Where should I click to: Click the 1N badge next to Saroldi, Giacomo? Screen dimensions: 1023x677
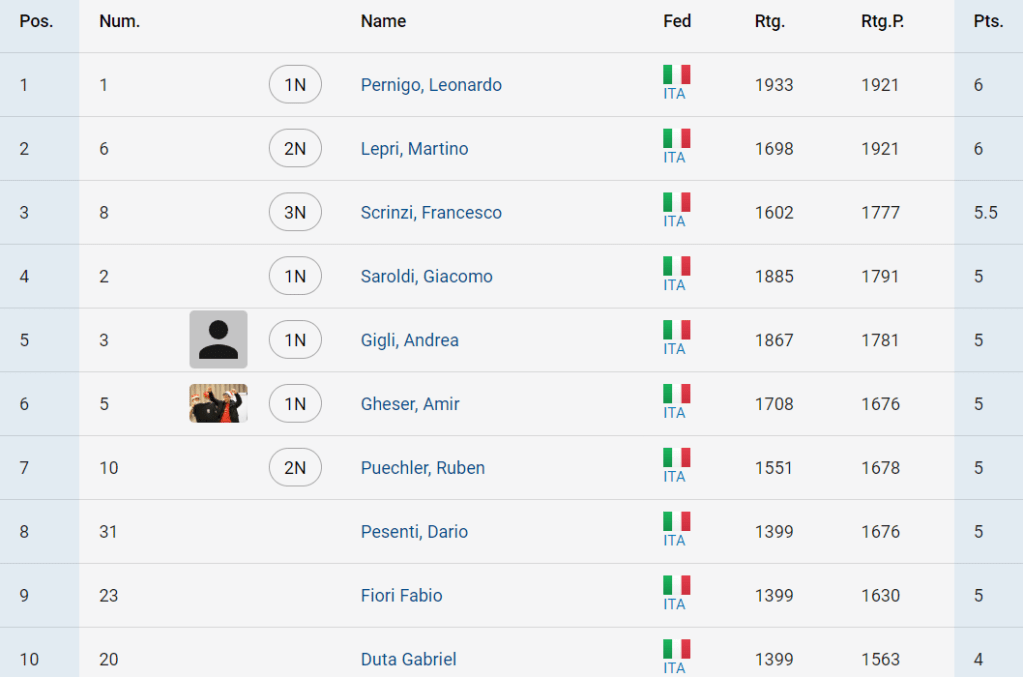(295, 277)
